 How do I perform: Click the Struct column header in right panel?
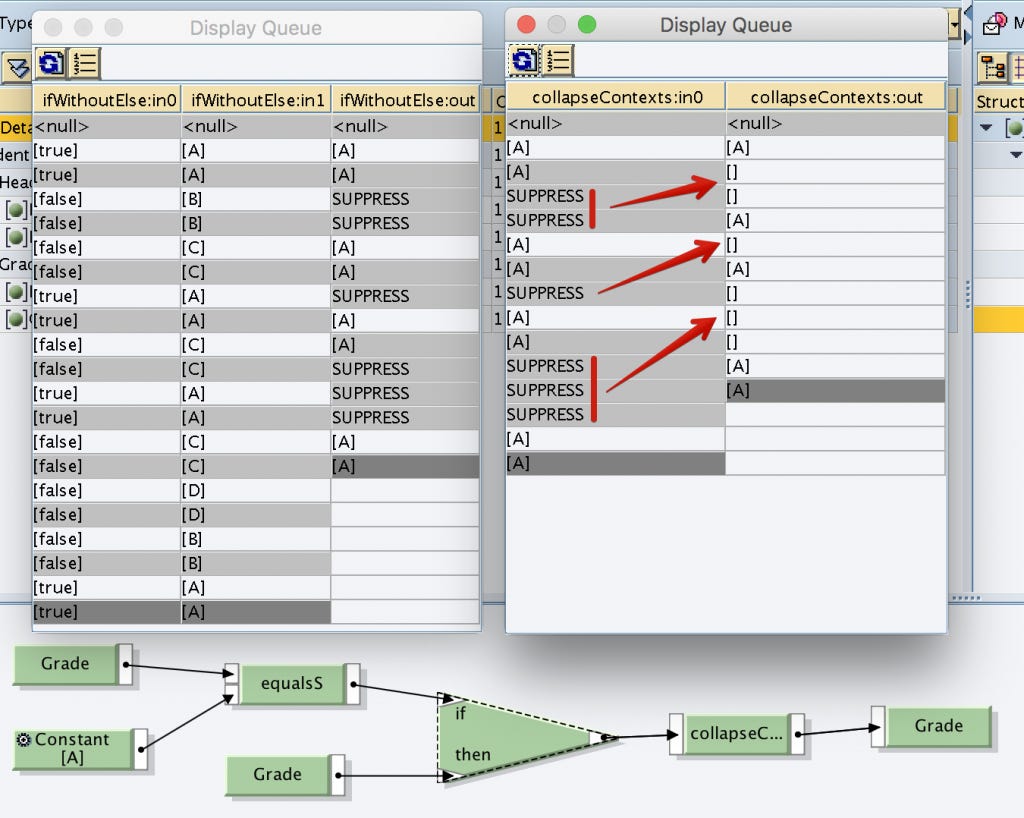pyautogui.click(x=999, y=101)
